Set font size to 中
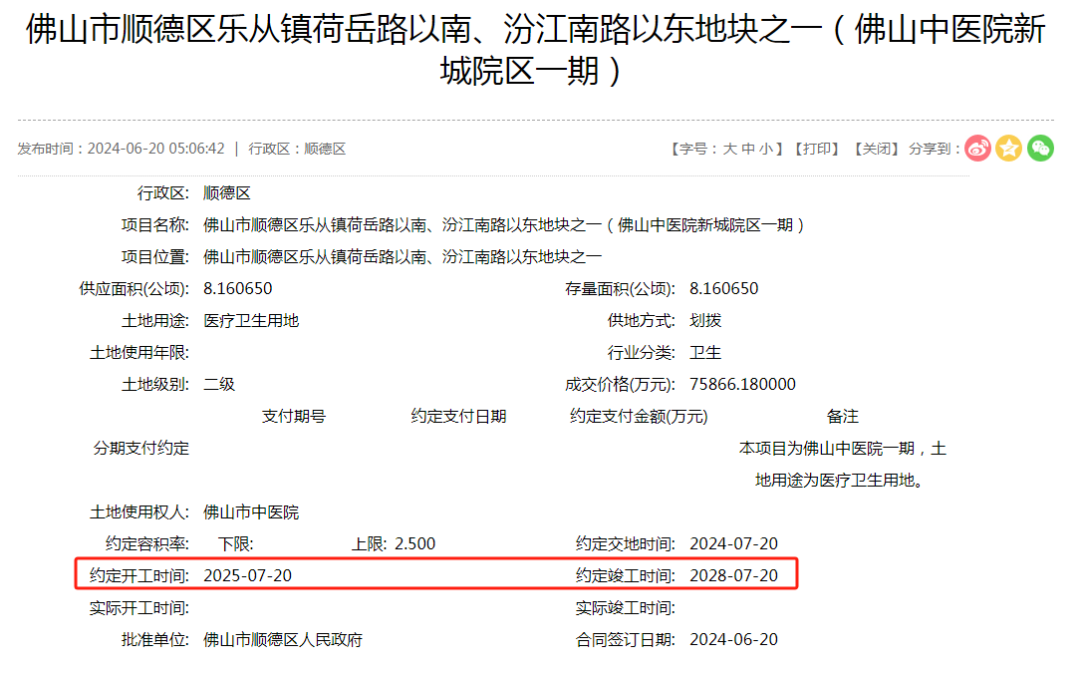Viewport: 1080px width, 675px height. point(748,149)
